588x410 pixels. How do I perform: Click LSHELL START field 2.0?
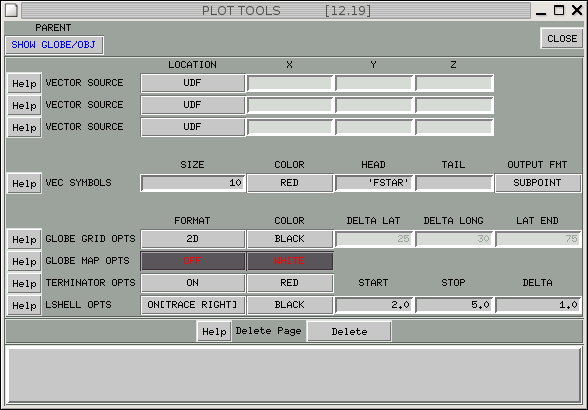pos(374,305)
